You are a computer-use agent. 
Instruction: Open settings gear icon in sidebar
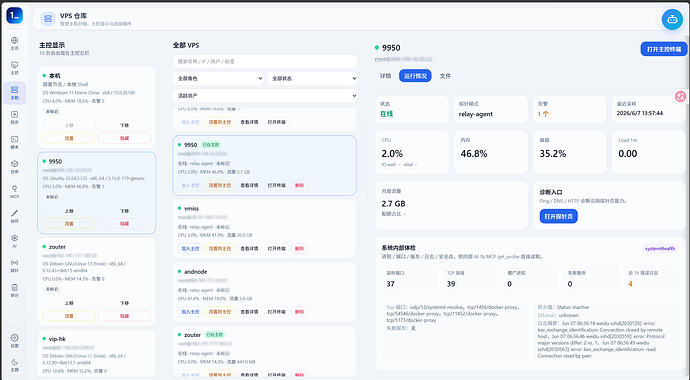pos(15,340)
